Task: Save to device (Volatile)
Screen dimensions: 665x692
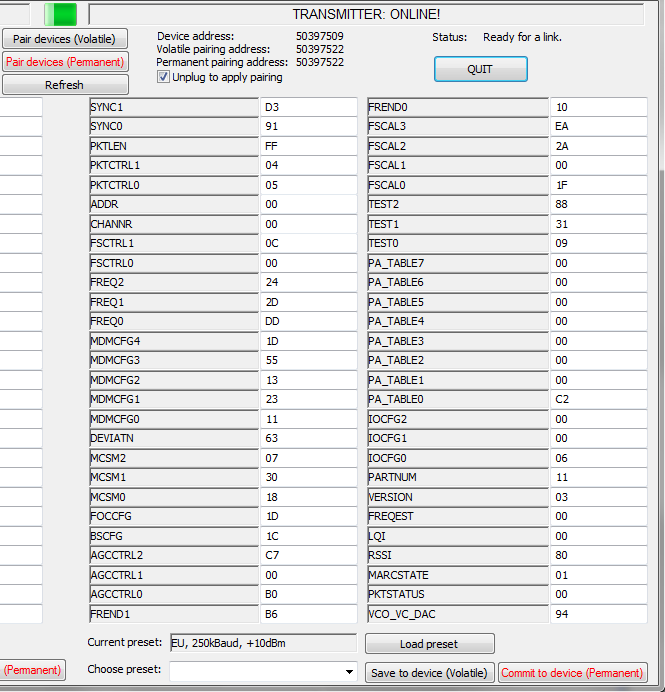Action: tap(430, 673)
